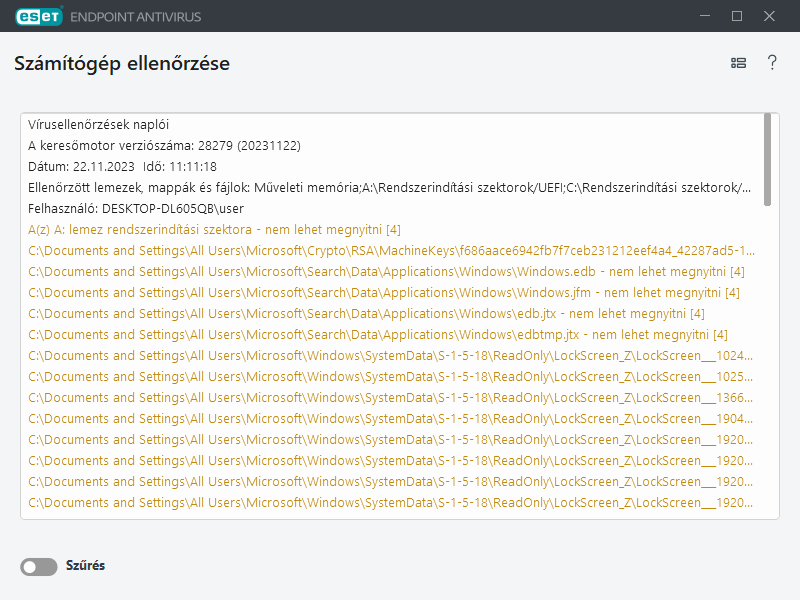
Task: Click the 'Szűrés' label text
Action: (85, 565)
